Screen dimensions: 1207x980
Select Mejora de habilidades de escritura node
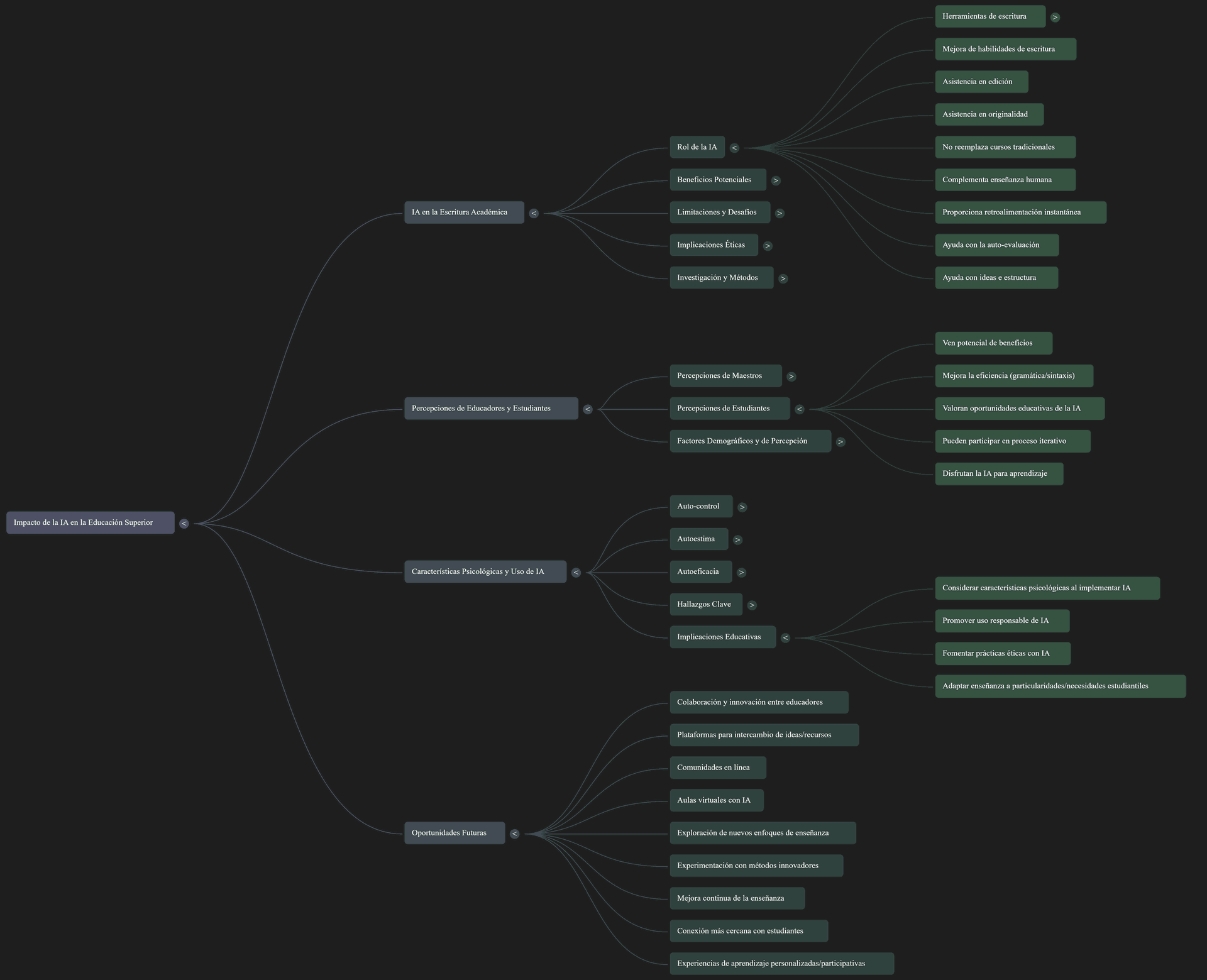click(1006, 49)
